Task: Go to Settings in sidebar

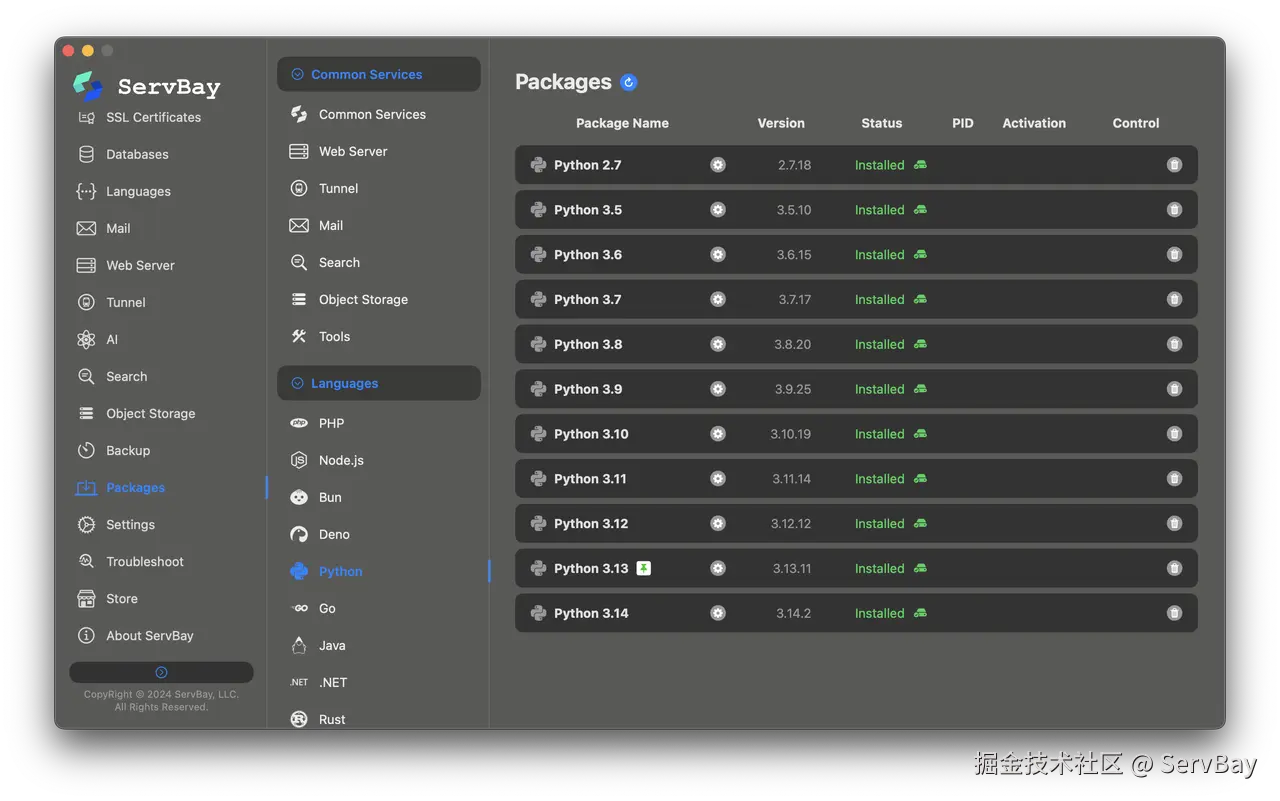Action: (x=130, y=524)
